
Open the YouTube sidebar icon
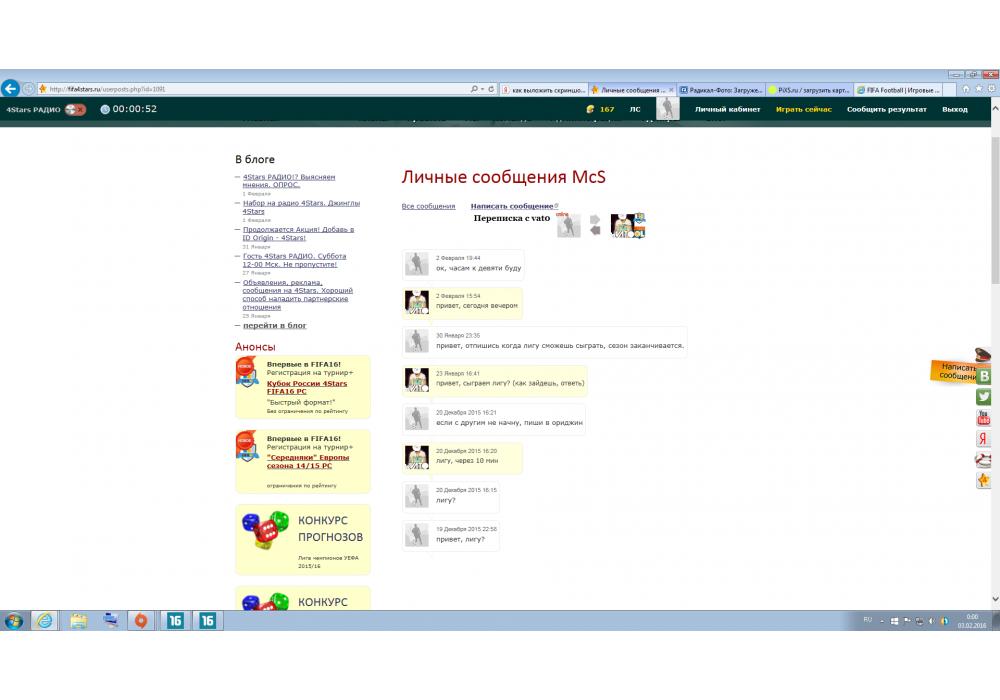(x=984, y=418)
